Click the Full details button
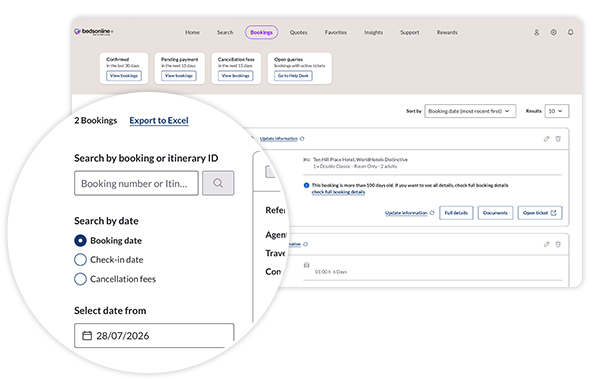The width and height of the screenshot is (596, 379). pos(456,213)
